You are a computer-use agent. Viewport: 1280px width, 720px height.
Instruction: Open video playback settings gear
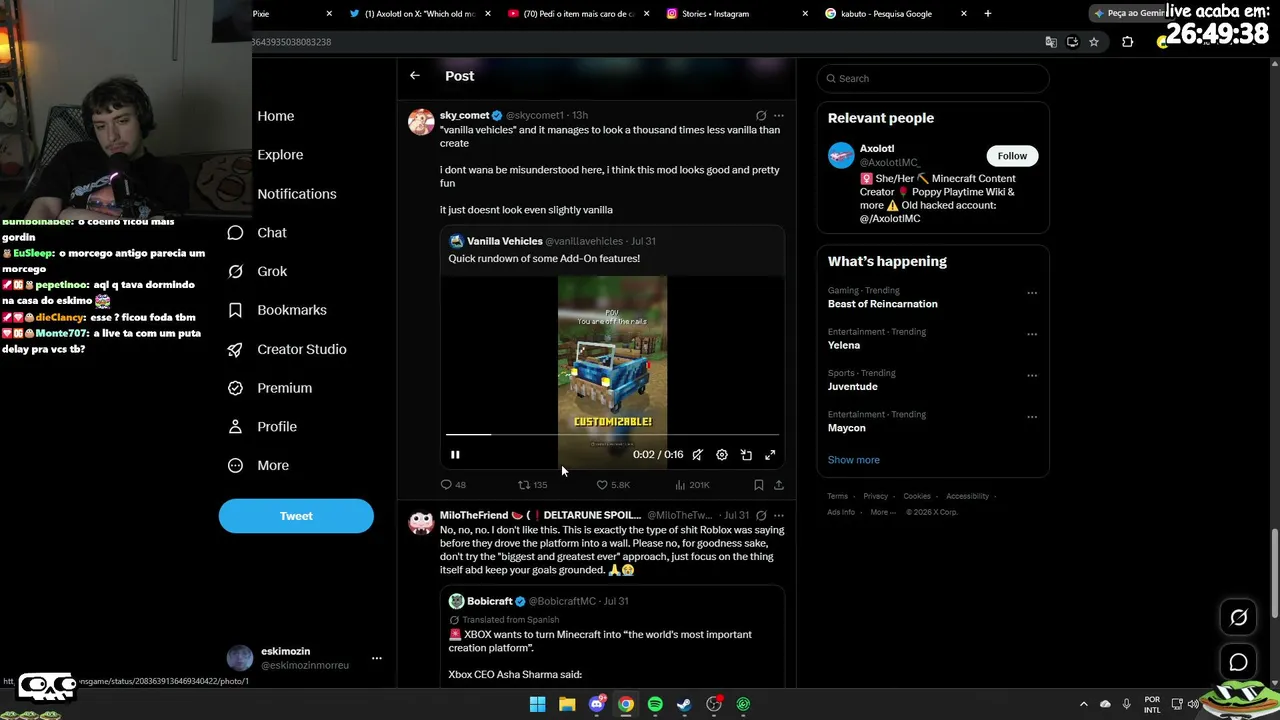pyautogui.click(x=722, y=455)
